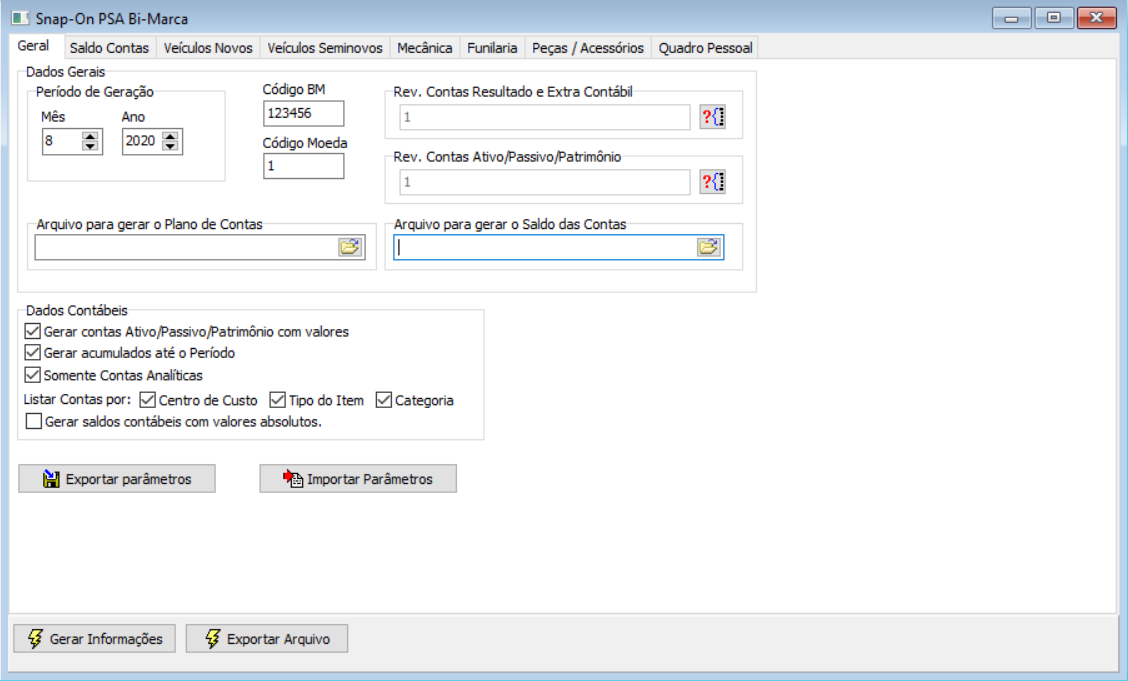Uncheck Gerar acumulados até o Período
The width and height of the screenshot is (1128, 681).
coord(32,352)
